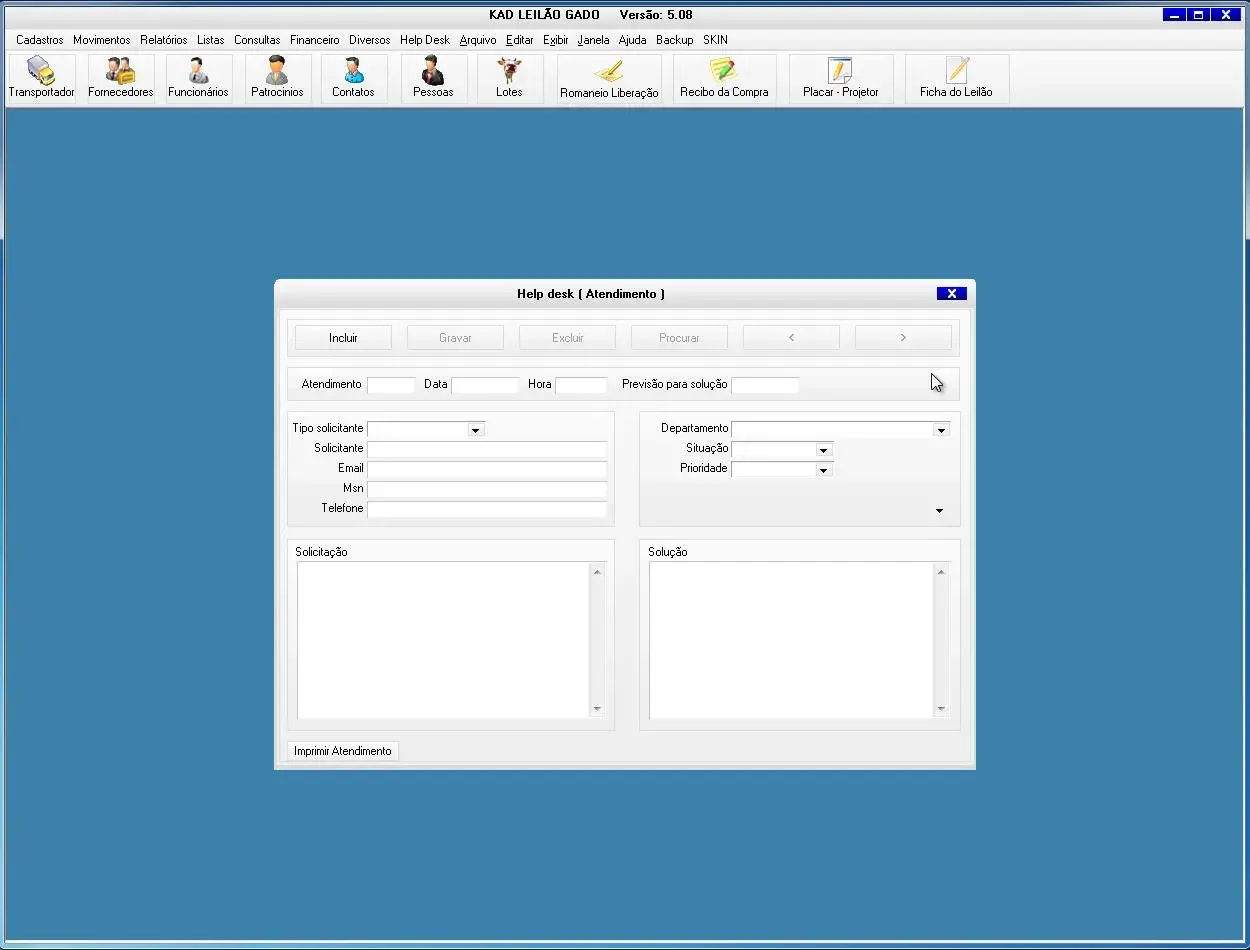Focus the Solicitante text field

pyautogui.click(x=487, y=449)
